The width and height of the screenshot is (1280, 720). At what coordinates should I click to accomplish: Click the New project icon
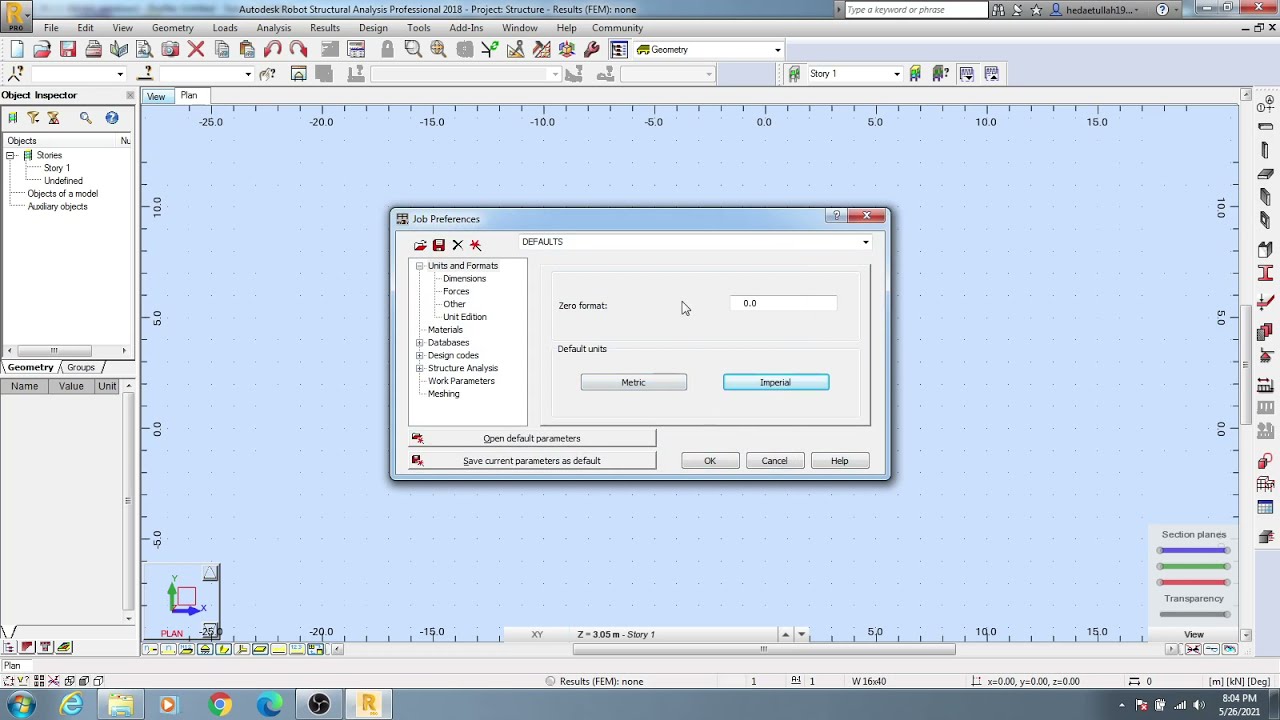click(17, 49)
